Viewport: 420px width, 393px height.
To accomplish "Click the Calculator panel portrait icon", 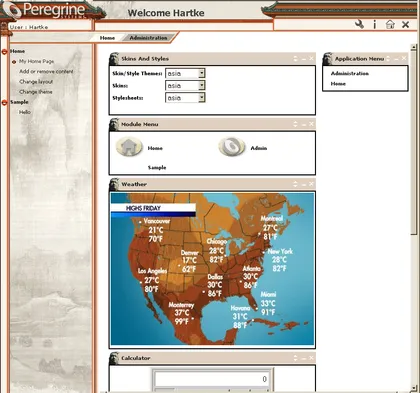I will [114, 358].
